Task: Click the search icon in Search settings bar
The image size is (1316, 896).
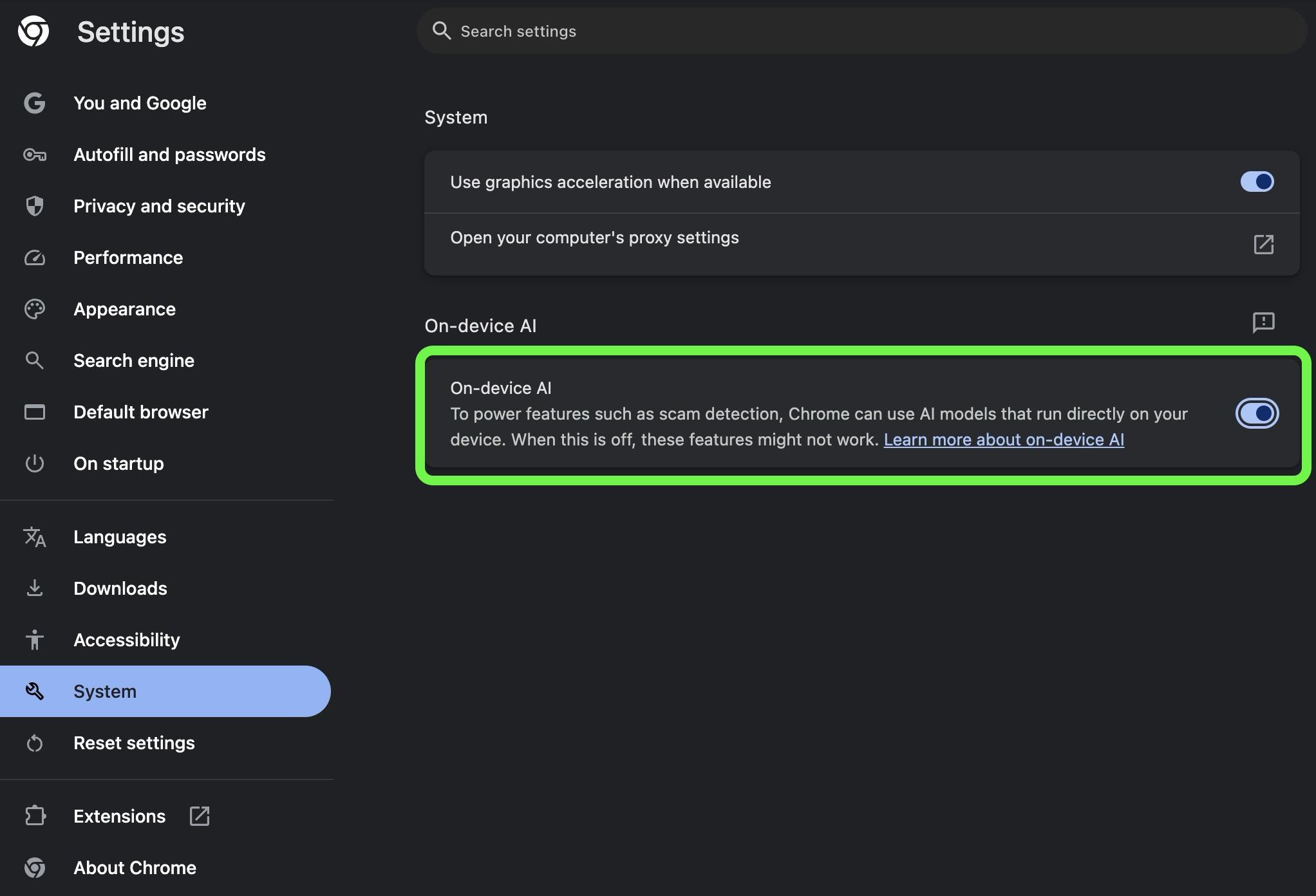Action: click(x=442, y=31)
